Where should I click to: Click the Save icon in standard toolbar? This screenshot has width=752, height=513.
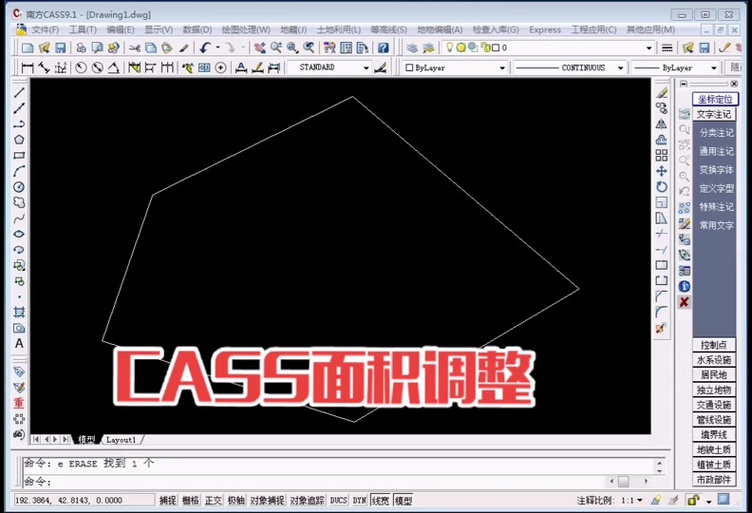click(60, 47)
